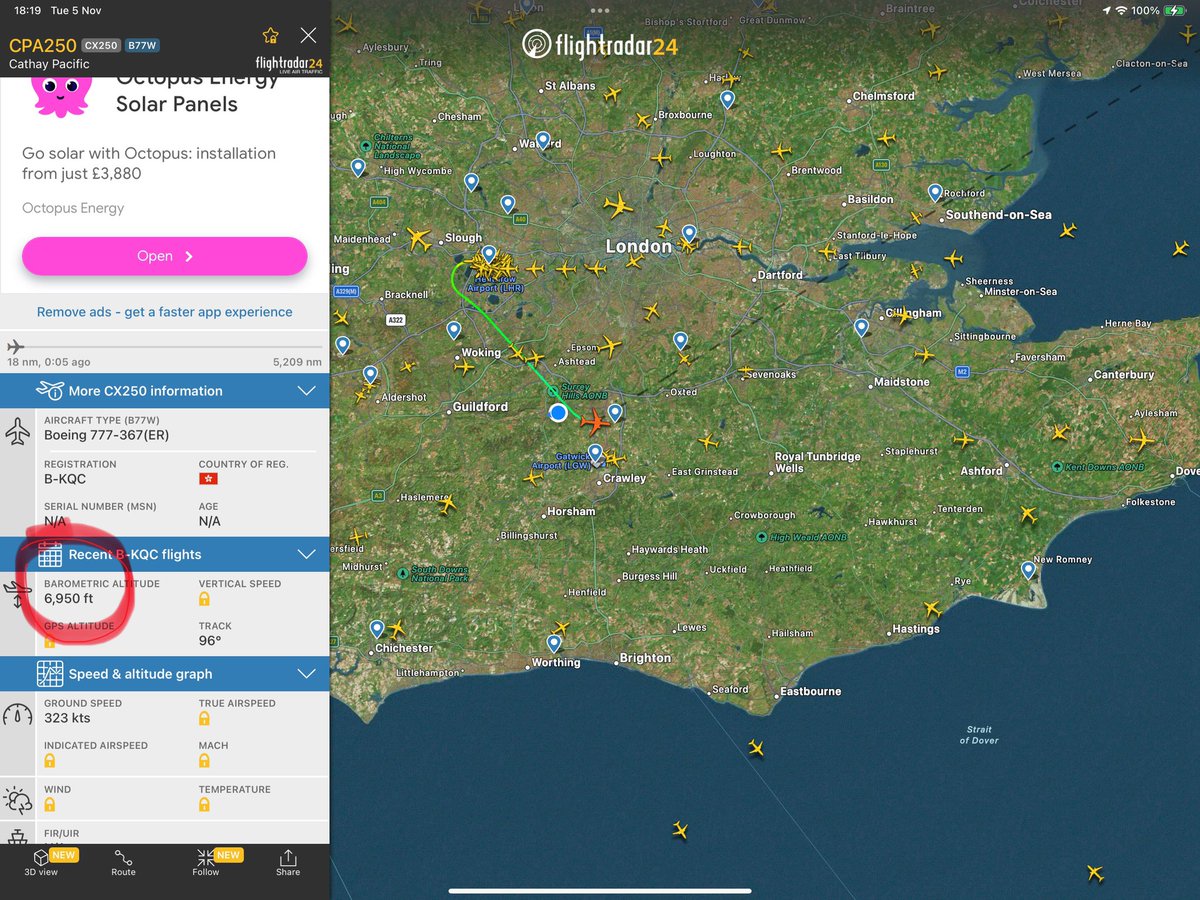The height and width of the screenshot is (900, 1200).
Task: Tap locked GPS Altitude padlock icon
Action: [x=49, y=640]
